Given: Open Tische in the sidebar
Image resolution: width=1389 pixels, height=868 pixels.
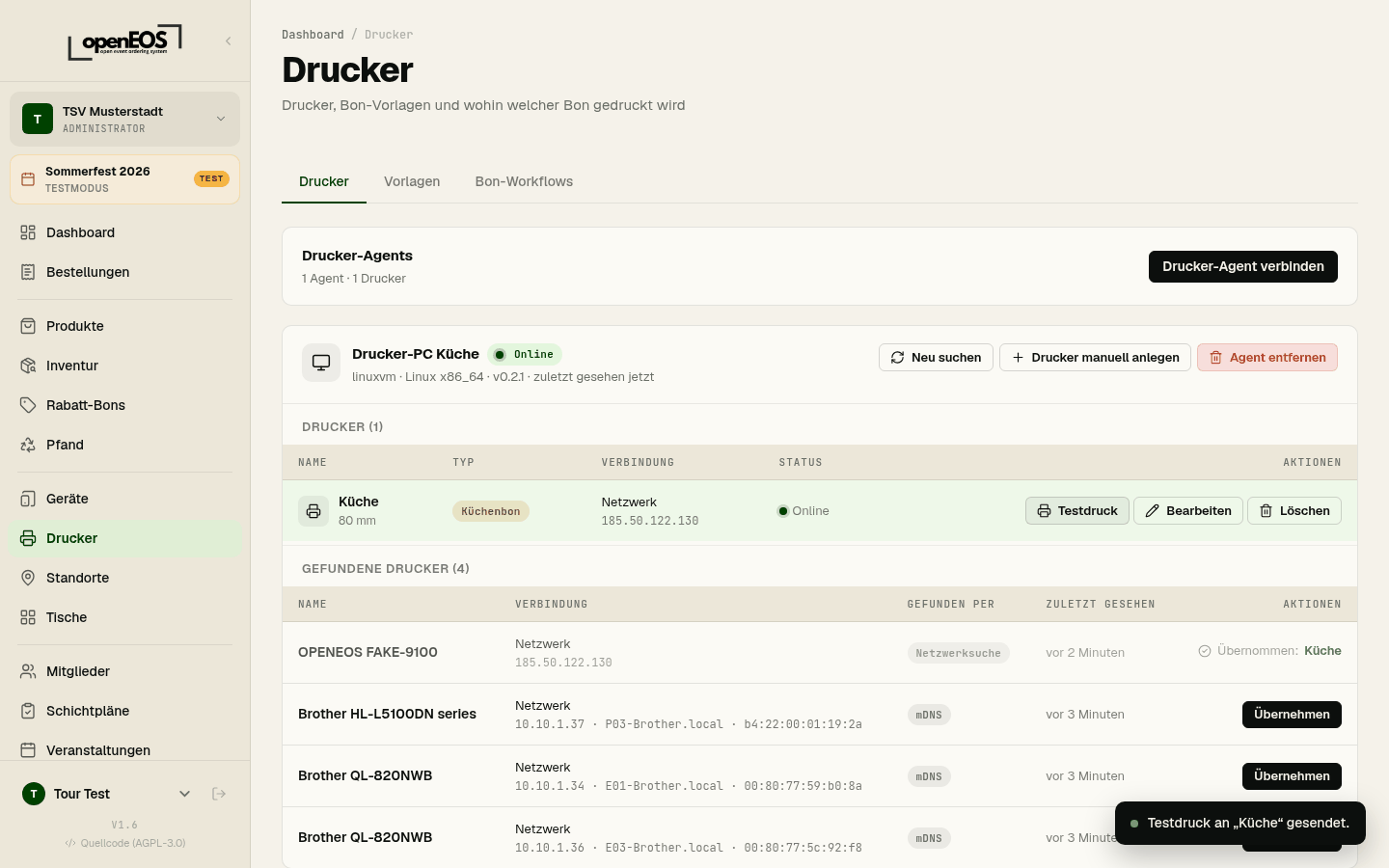Looking at the screenshot, I should click(124, 617).
